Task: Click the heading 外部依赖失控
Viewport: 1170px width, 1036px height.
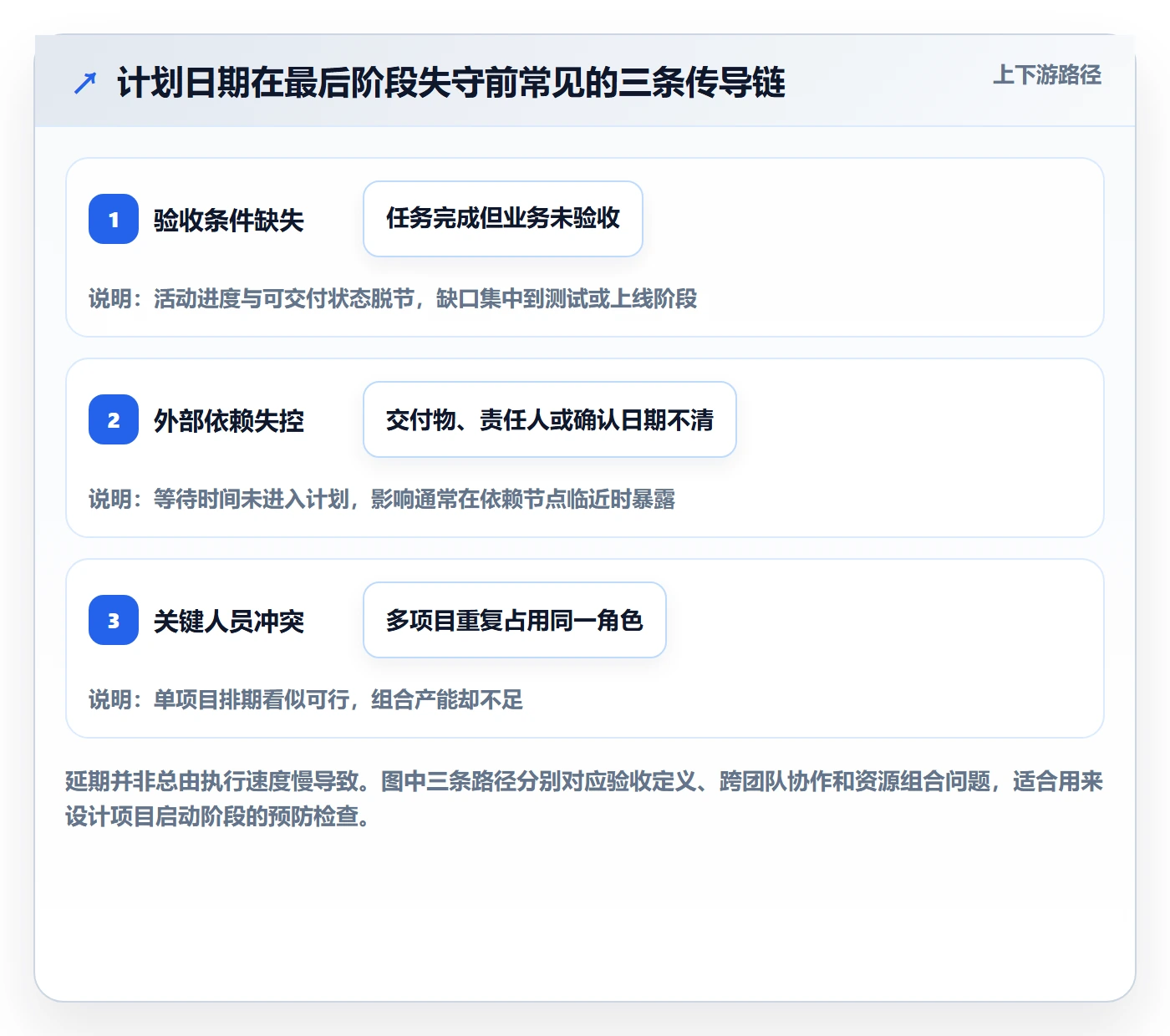Action: click(x=229, y=421)
